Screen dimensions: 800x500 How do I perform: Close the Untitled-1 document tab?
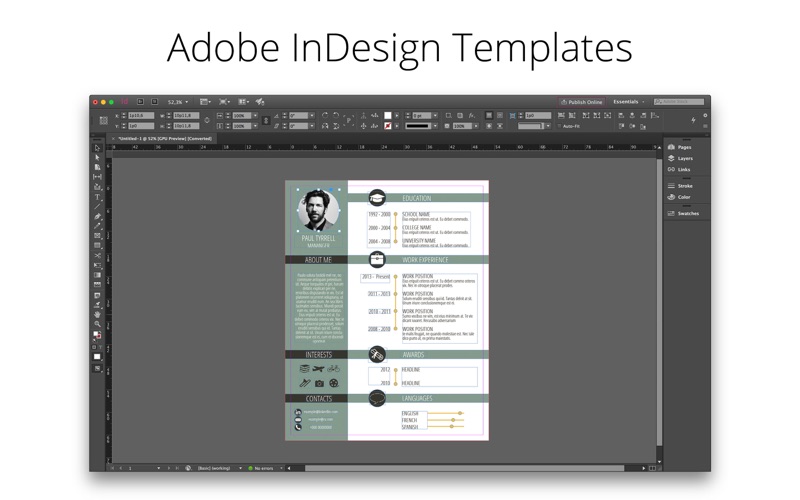113,138
